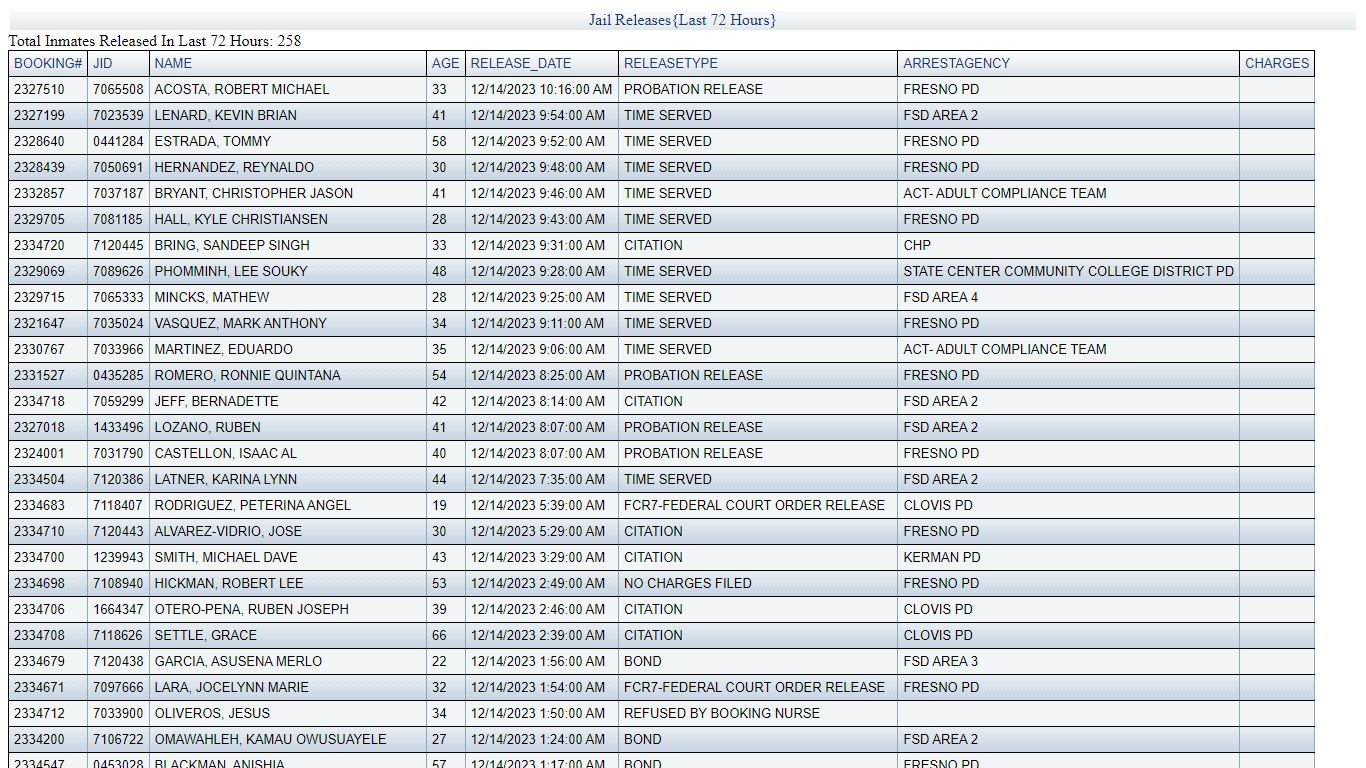This screenshot has width=1366, height=768.
Task: Click name ROMERO, RONNIE QUINTANA
Action: (x=248, y=375)
